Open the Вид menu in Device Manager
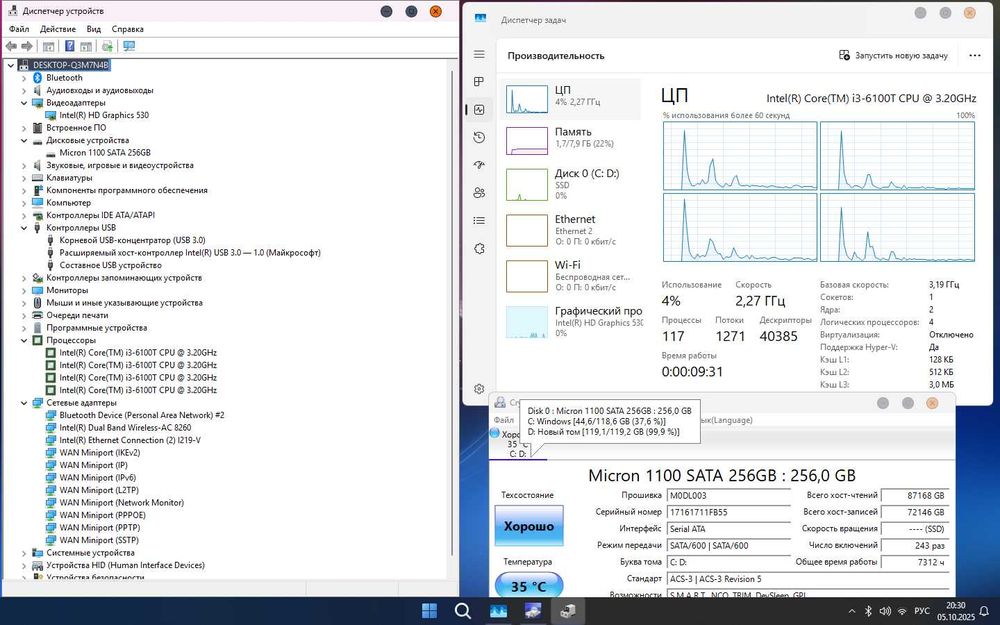Screen dimensions: 1000x625 [94, 29]
